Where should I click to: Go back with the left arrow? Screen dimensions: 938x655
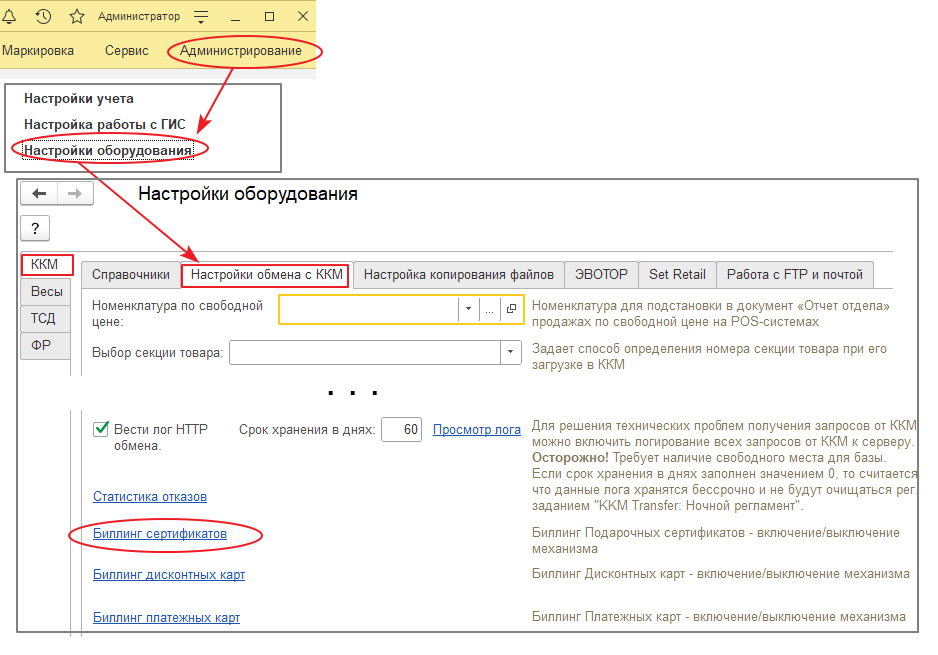coord(40,194)
